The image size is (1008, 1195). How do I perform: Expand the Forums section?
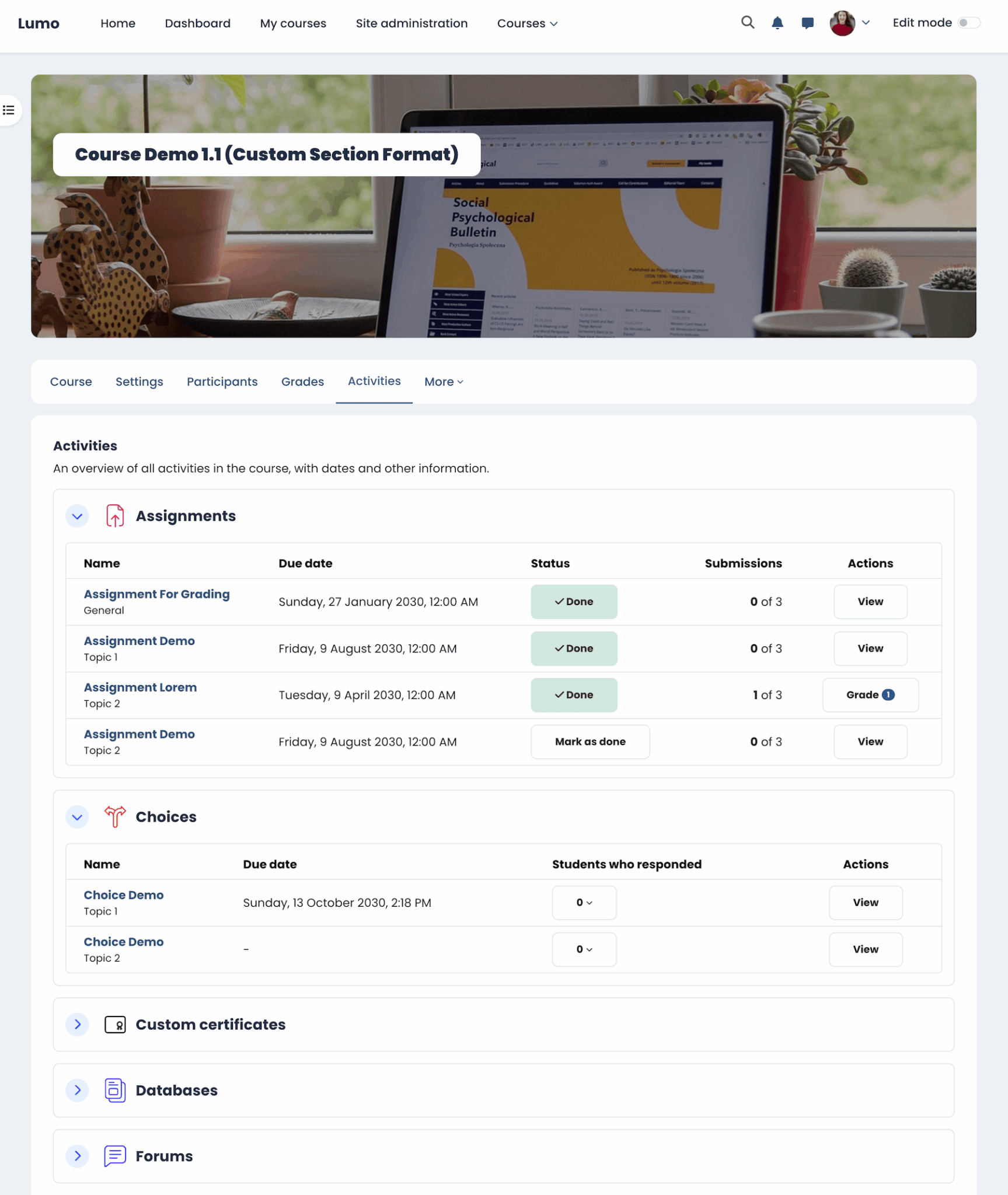[77, 1156]
